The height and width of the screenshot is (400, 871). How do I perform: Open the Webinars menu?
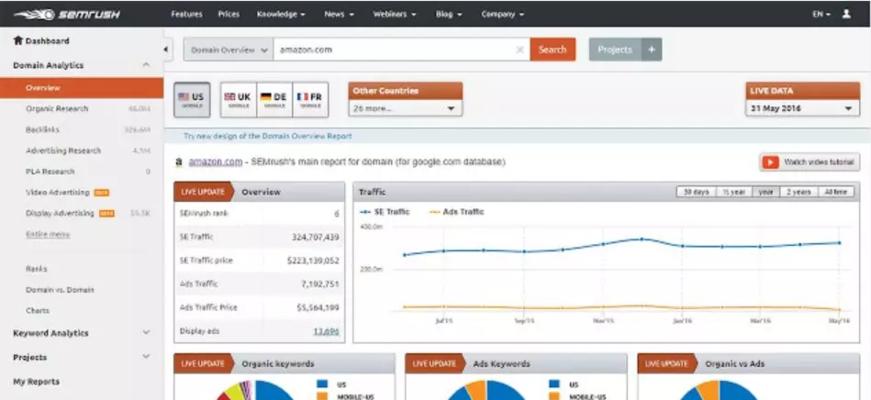click(396, 14)
